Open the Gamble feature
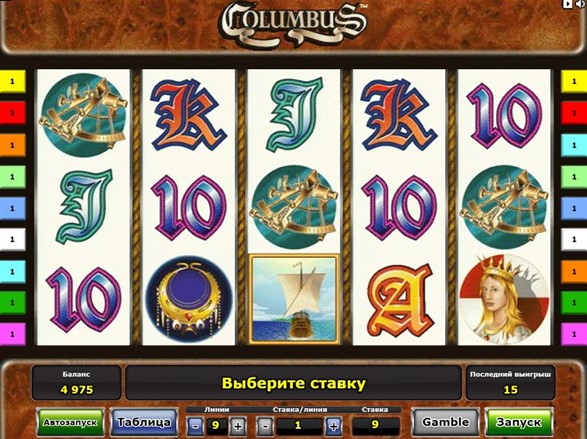 pos(445,422)
